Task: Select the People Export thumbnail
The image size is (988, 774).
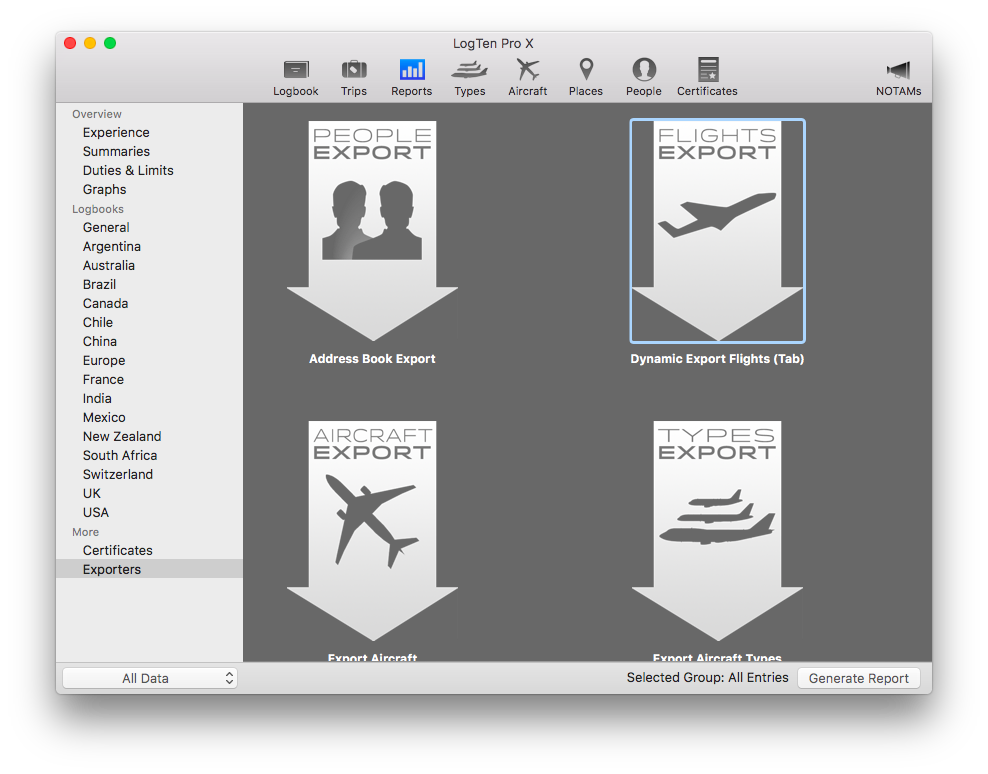Action: point(372,231)
